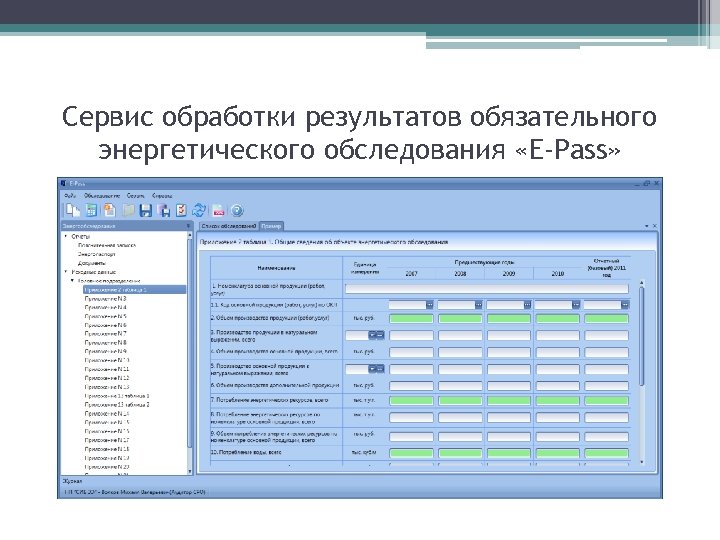720x540 pixels.
Task: Collapse the Отчеты tree node
Action: pyautogui.click(x=66, y=236)
